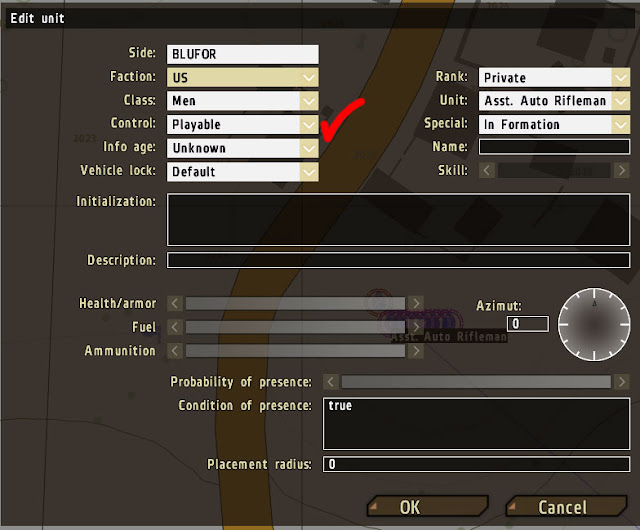Image resolution: width=640 pixels, height=530 pixels.
Task: Open the Special dropdown In Formation
Action: click(x=554, y=125)
